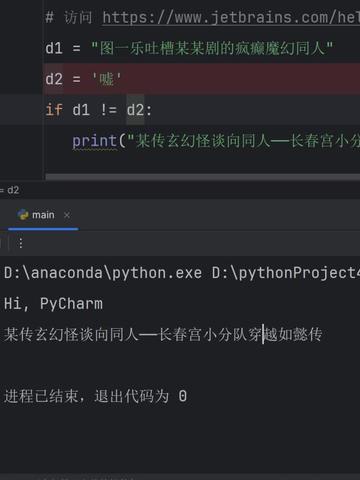Click the editor's horizontal scrollbar
Viewport: 360px width, 480px height.
[202, 177]
